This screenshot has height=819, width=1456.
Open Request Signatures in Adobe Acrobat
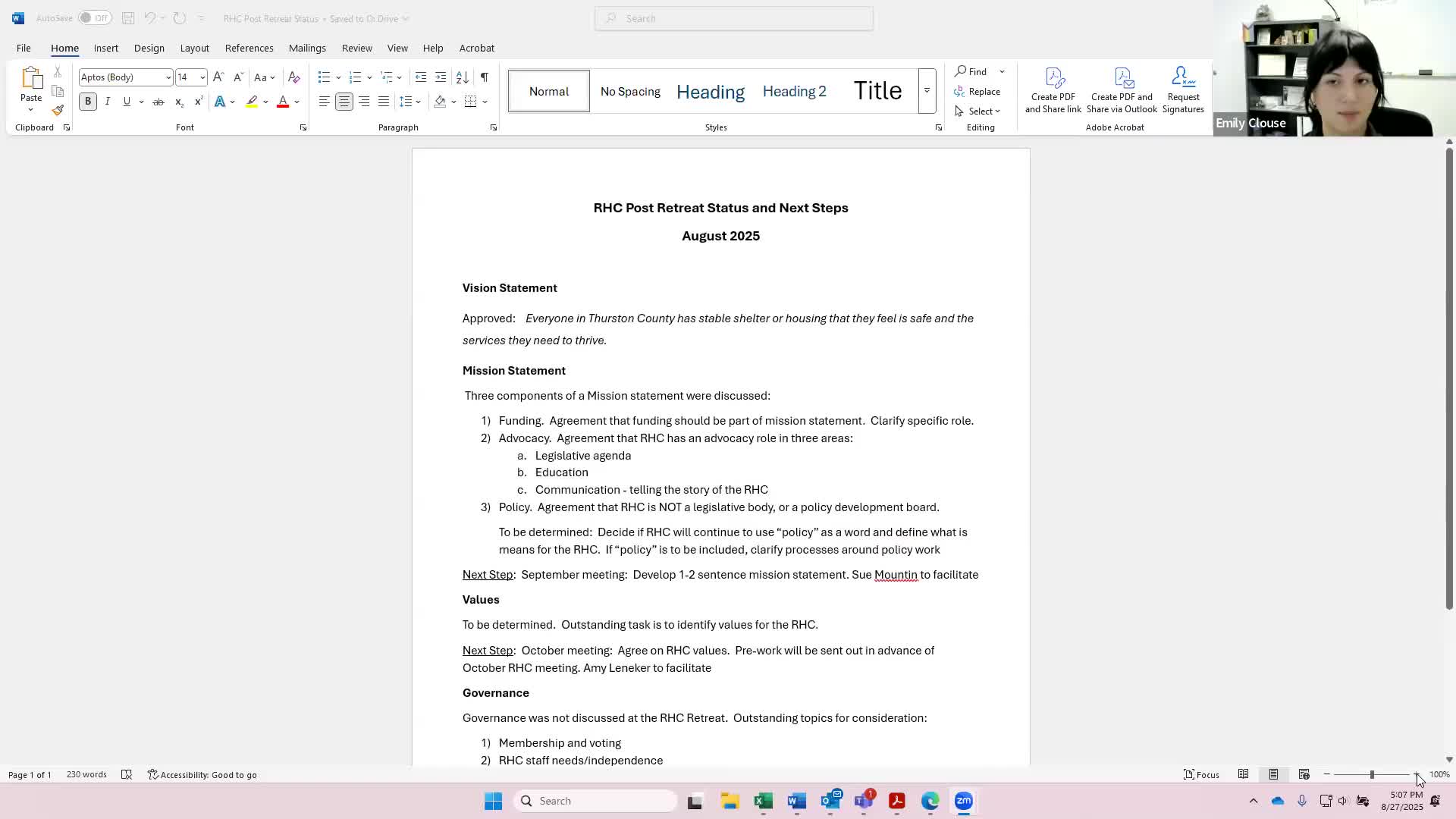coord(1182,90)
